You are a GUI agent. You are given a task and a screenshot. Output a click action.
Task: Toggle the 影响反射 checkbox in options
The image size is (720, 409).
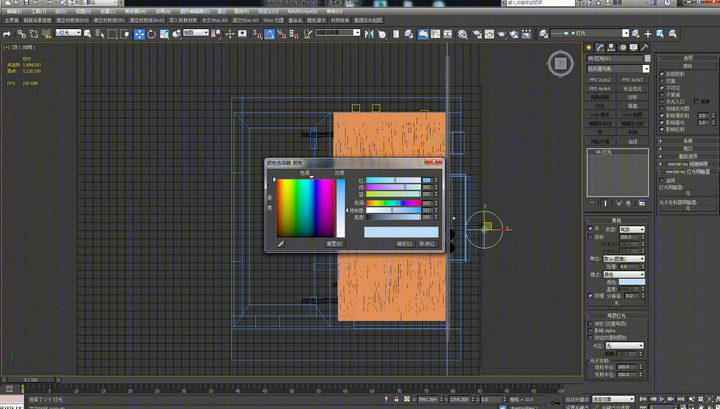(x=662, y=129)
